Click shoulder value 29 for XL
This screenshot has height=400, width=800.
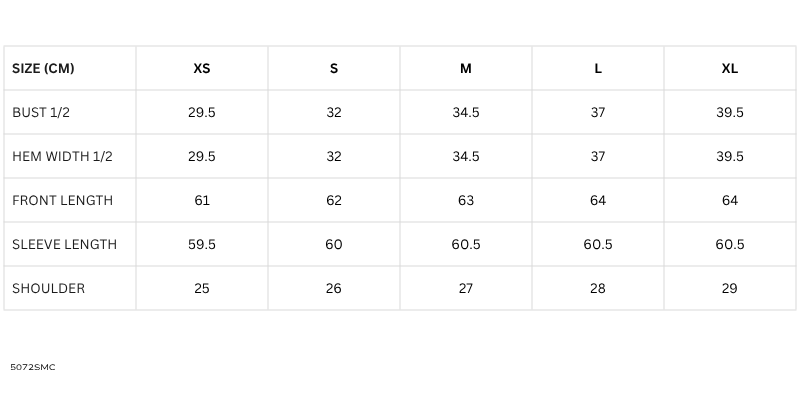coord(730,289)
